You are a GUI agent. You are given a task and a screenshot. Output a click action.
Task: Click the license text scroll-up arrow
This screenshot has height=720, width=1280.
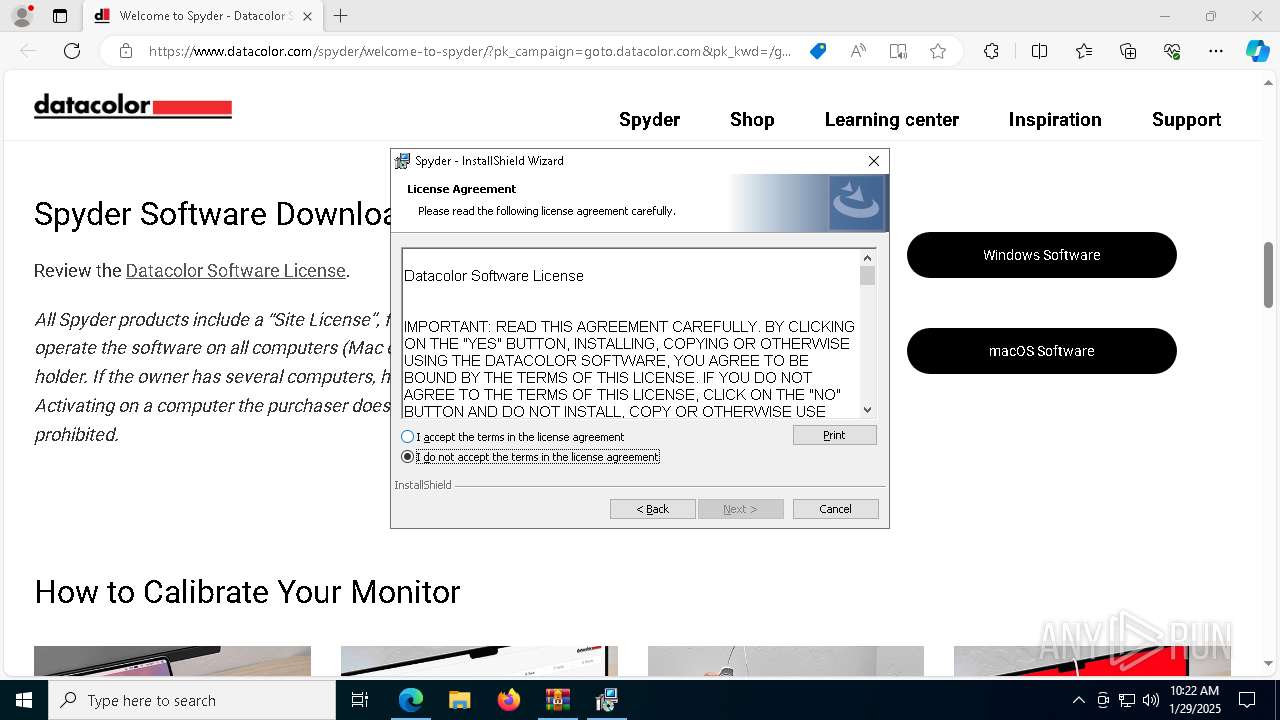[x=867, y=258]
